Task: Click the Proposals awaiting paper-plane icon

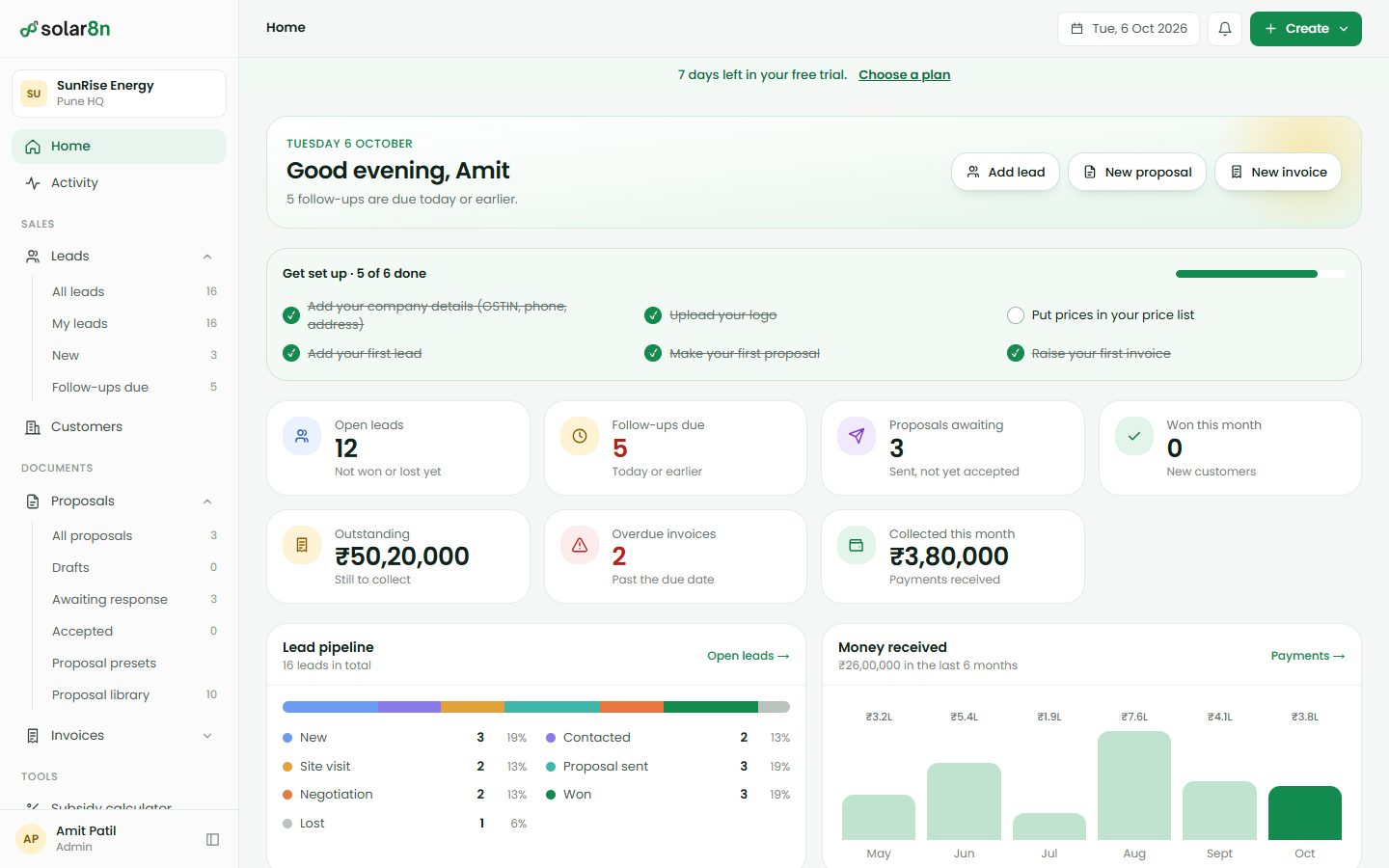Action: click(x=857, y=436)
